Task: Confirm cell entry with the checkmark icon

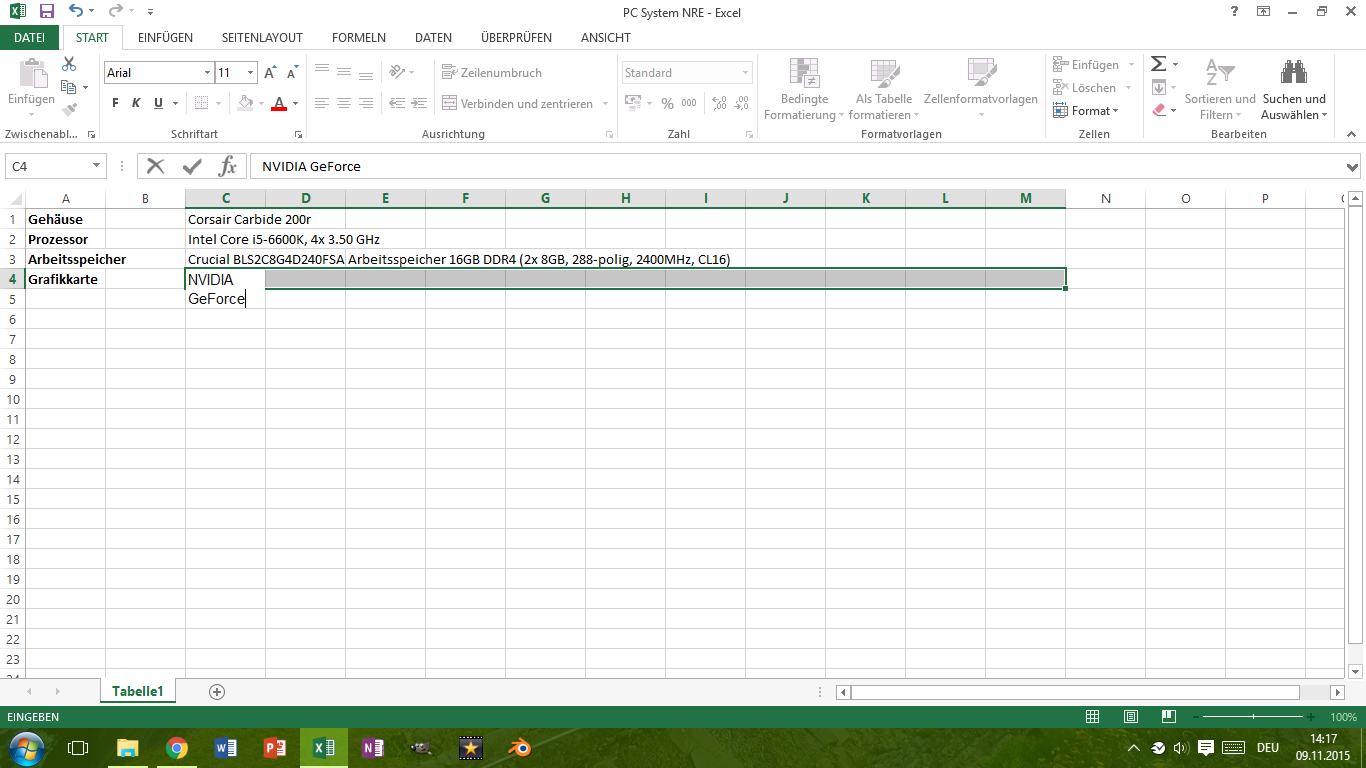Action: tap(191, 166)
